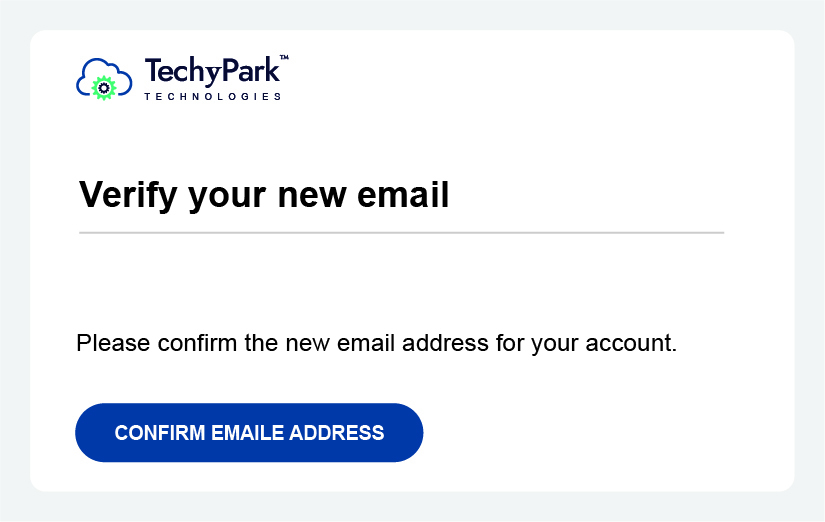825x522 pixels.
Task: Click the word "CONFIRM" on the blue button
Action: click(158, 433)
